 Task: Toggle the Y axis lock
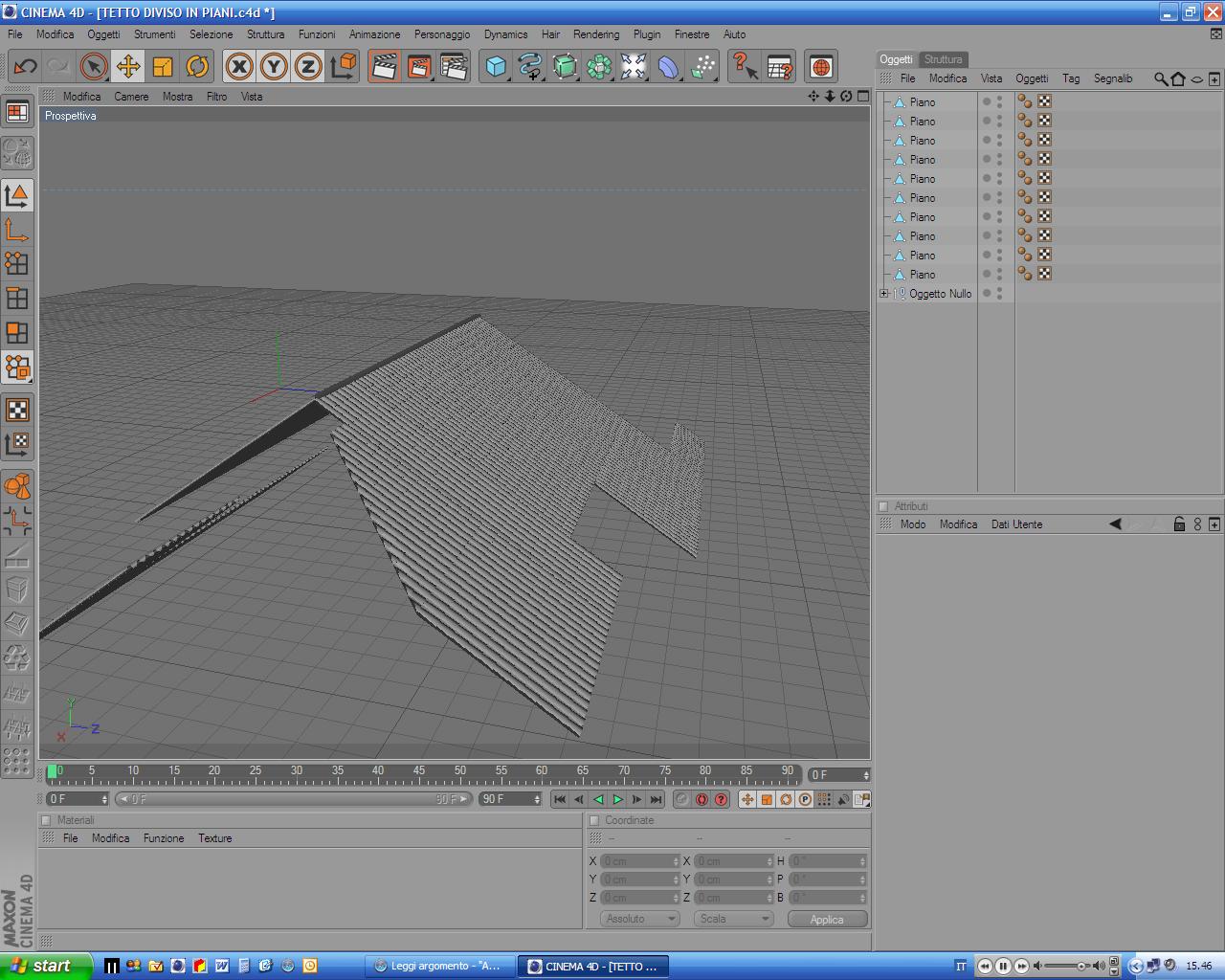(x=274, y=66)
